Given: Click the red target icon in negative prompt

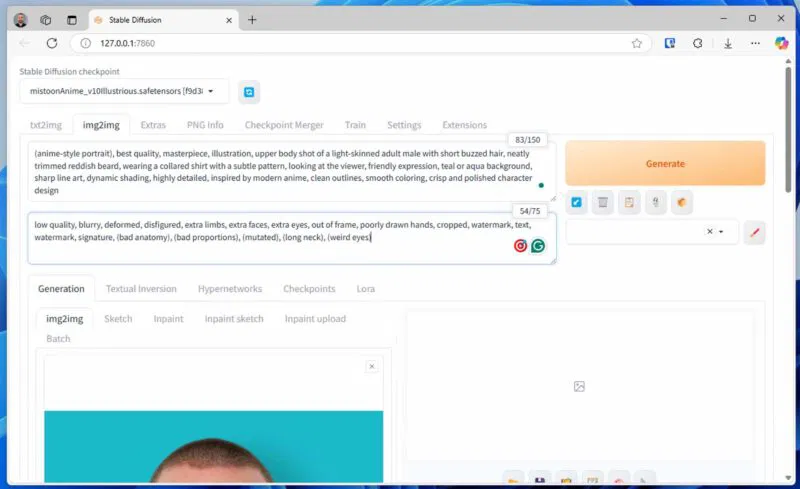Looking at the screenshot, I should [x=520, y=246].
